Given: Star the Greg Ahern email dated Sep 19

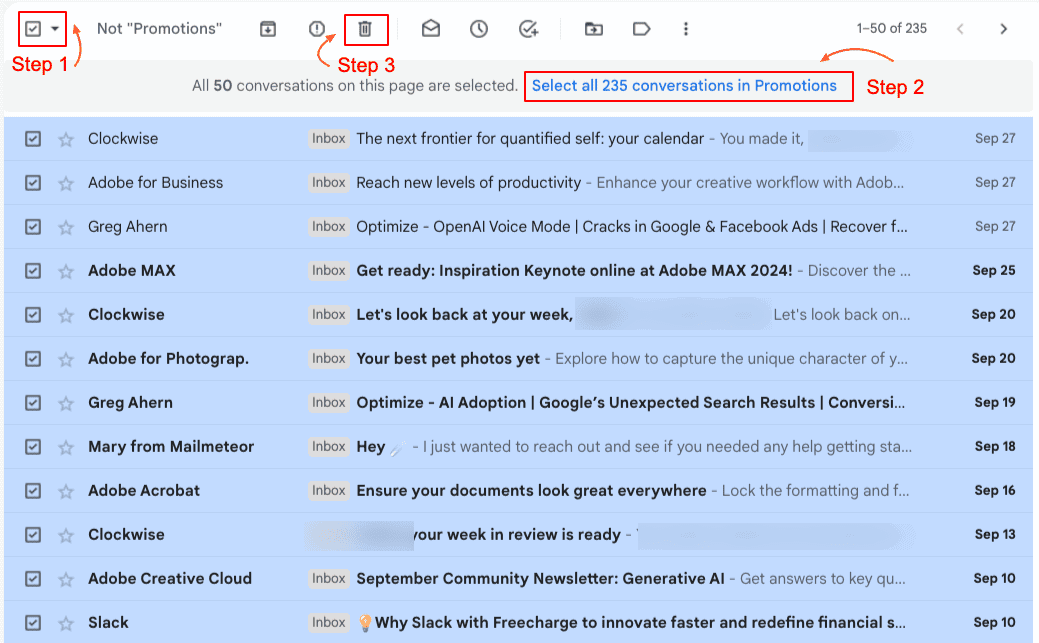Looking at the screenshot, I should [66, 403].
